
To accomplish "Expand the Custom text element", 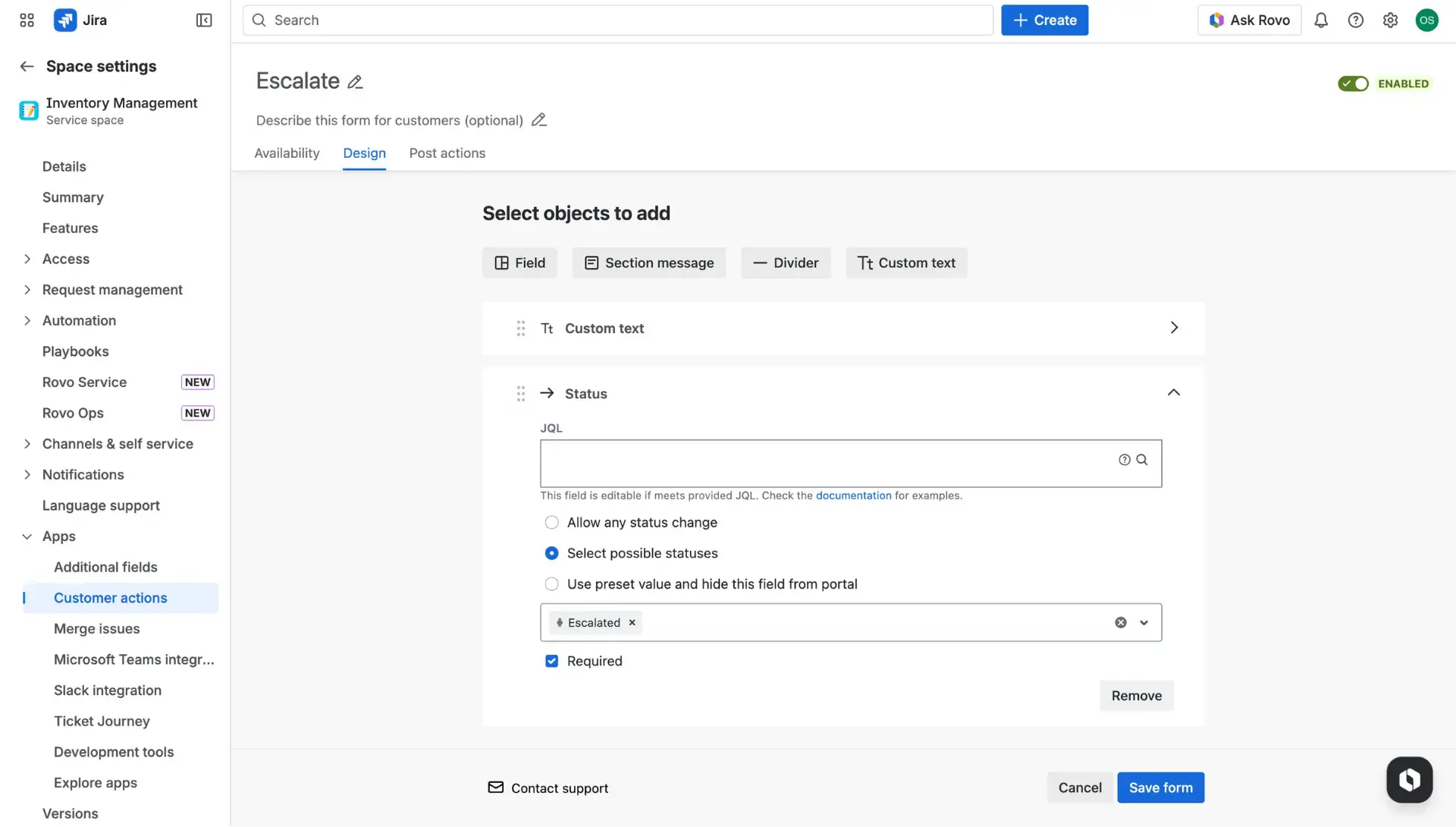I will pyautogui.click(x=1174, y=328).
